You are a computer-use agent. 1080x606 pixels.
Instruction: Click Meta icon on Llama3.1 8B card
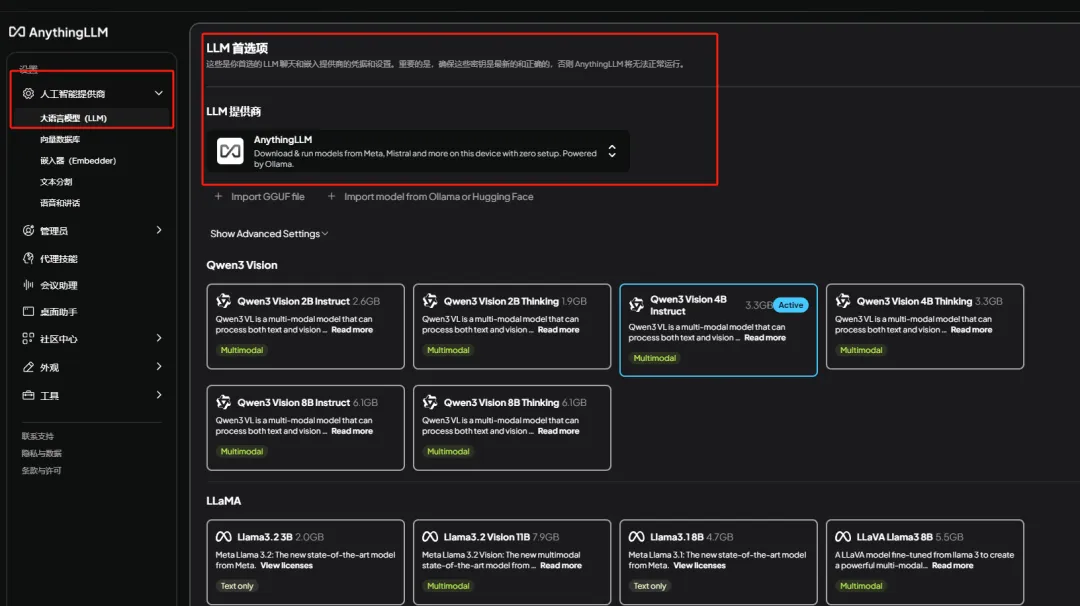coord(636,536)
